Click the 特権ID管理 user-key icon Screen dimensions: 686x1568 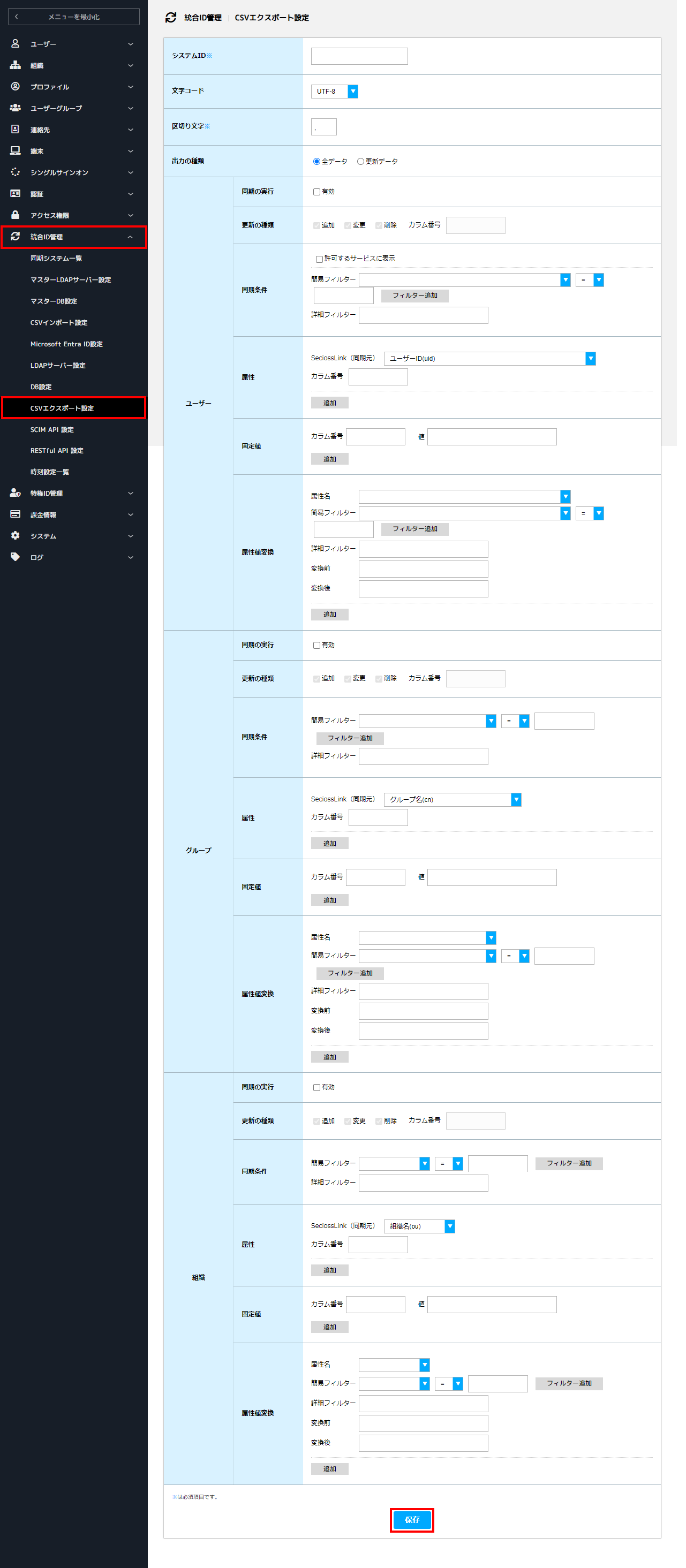(15, 493)
